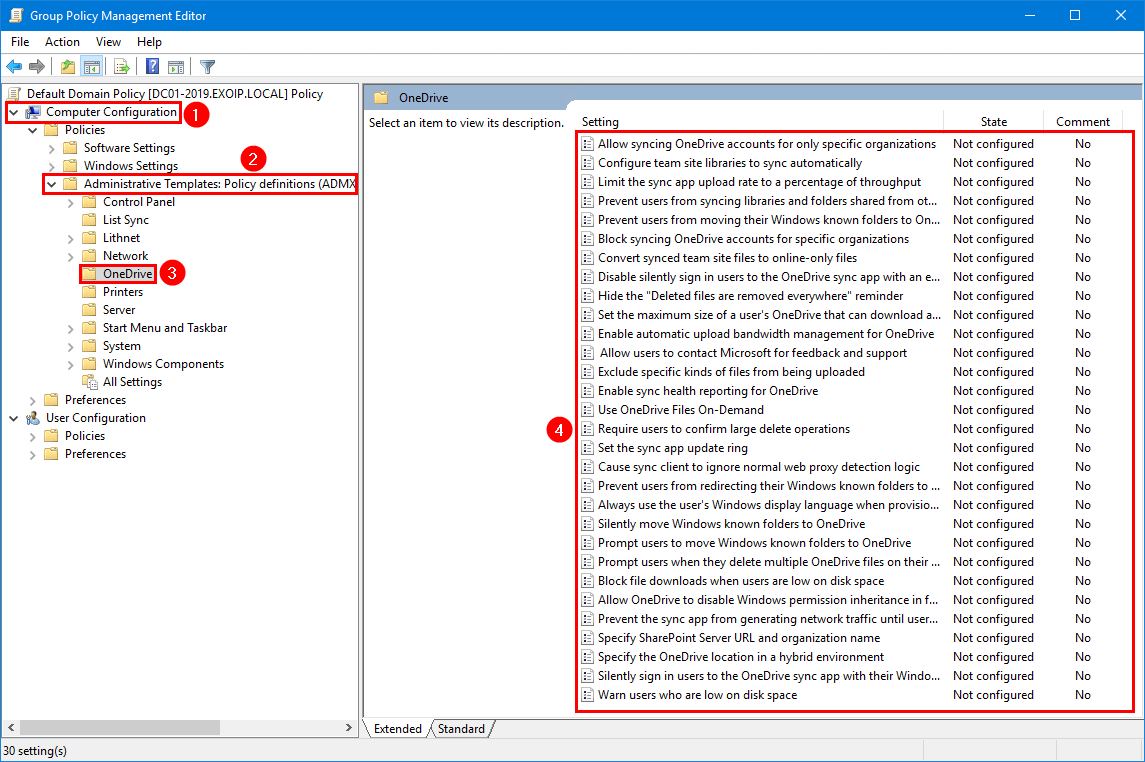Go up one level with folder-arrow icon
Image resolution: width=1145 pixels, height=762 pixels.
68,67
